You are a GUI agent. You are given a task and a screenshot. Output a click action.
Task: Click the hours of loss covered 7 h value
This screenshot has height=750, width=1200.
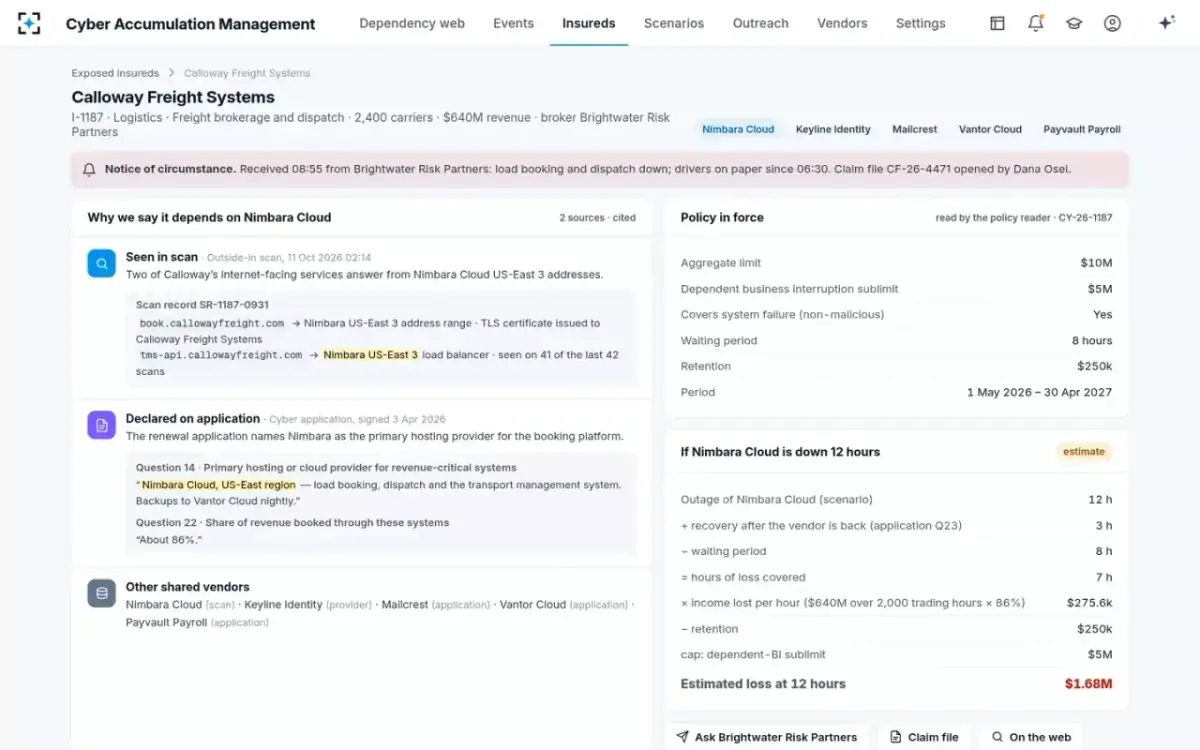1104,577
